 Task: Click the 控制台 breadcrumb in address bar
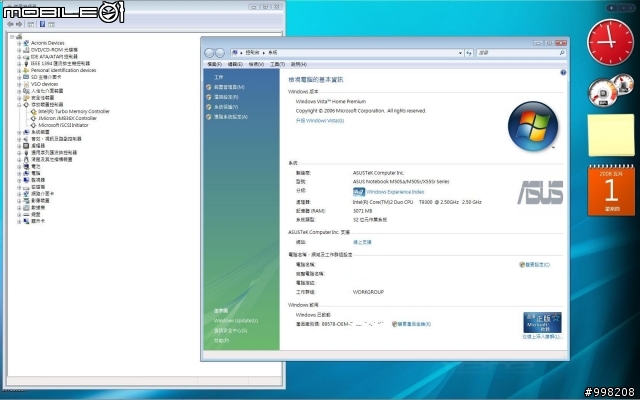[252, 53]
